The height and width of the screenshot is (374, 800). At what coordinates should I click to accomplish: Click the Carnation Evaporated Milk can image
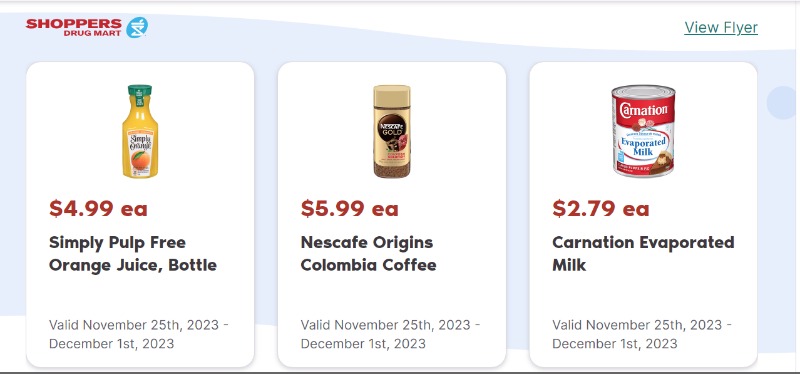pos(643,131)
